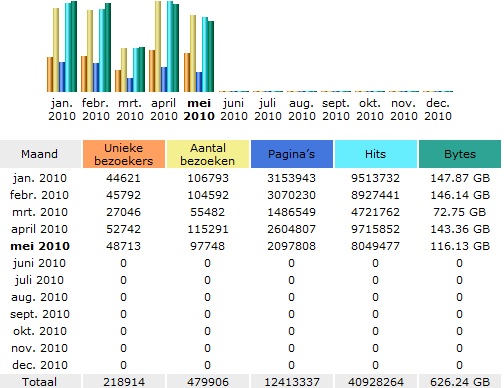This screenshot has height=388, width=504.
Task: Click total visits 479906
Action: 208,382
